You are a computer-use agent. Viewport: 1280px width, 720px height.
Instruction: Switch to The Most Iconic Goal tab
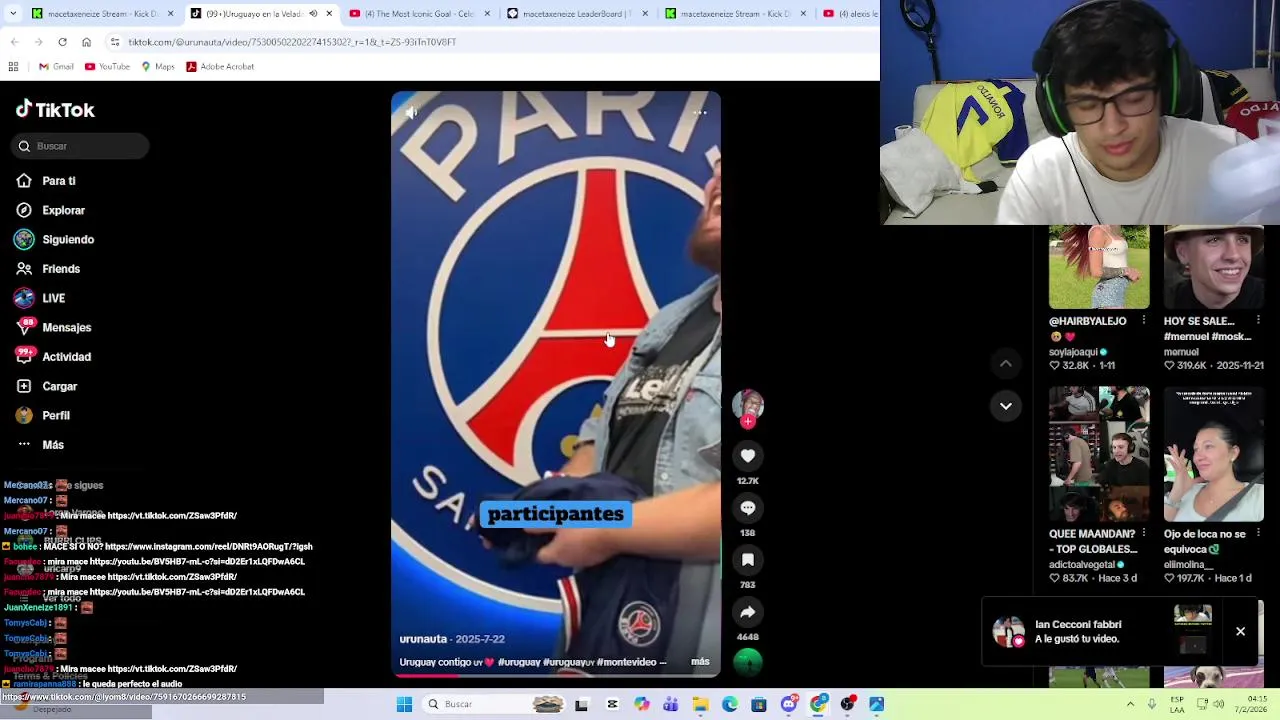coord(419,14)
